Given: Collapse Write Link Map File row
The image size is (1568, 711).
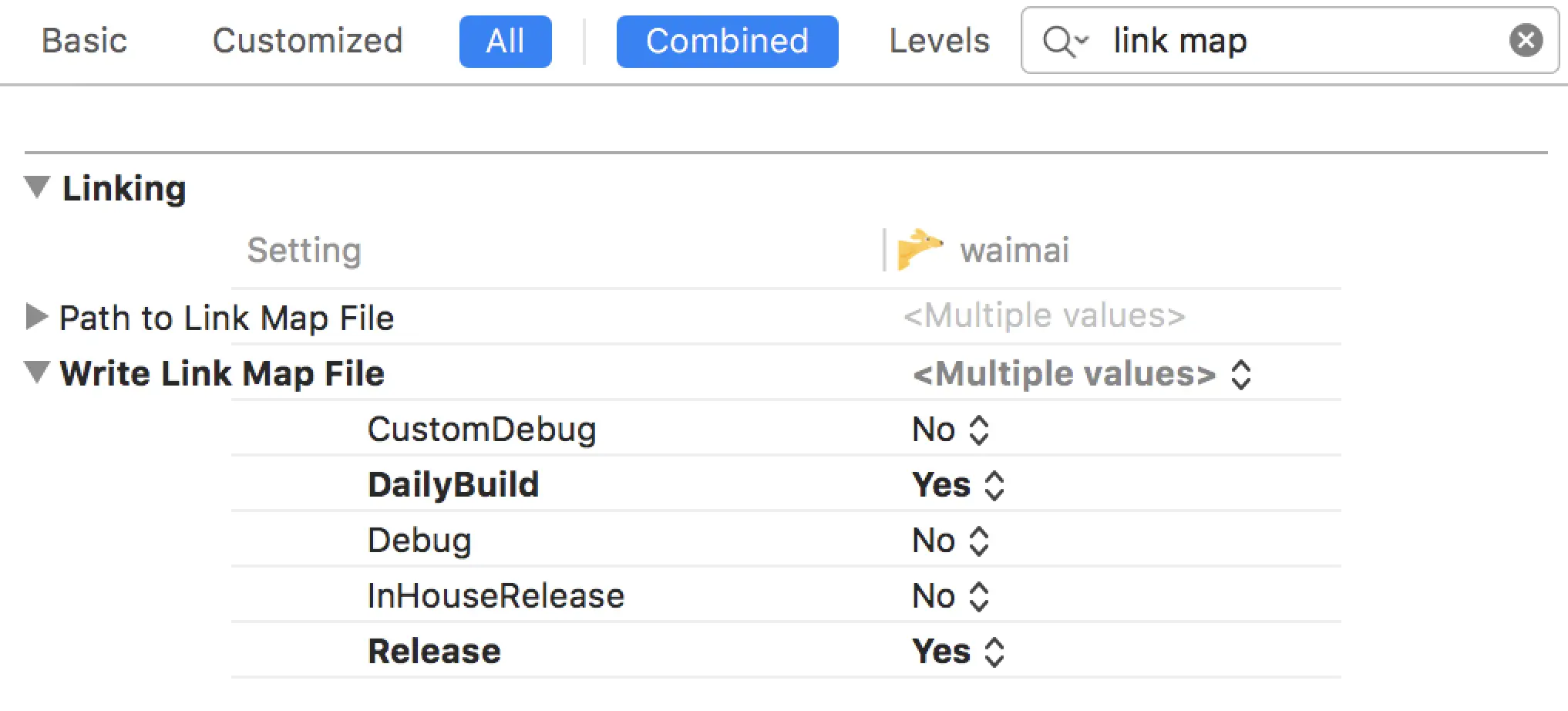Looking at the screenshot, I should click(36, 372).
